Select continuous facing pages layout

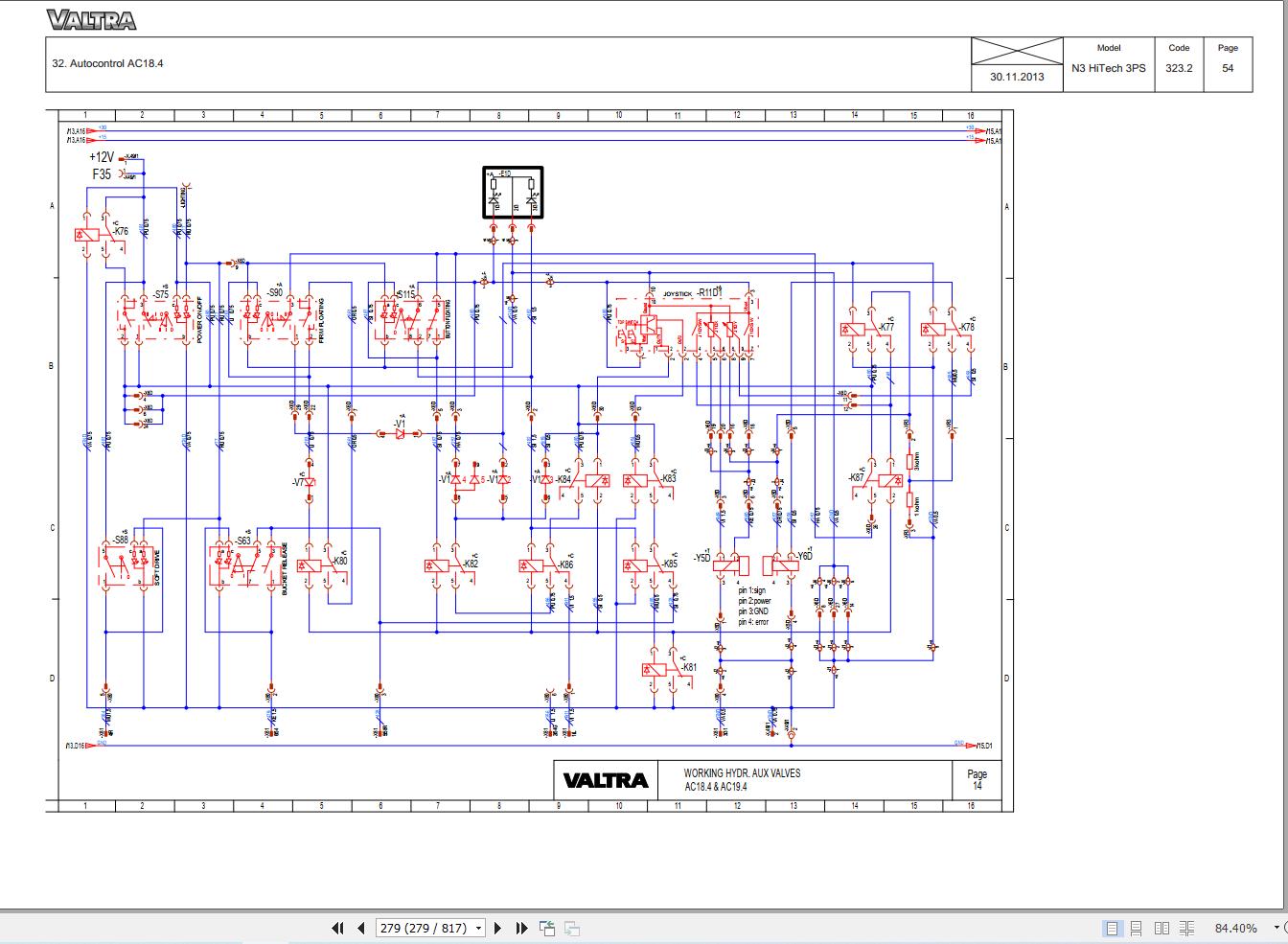(x=1187, y=928)
